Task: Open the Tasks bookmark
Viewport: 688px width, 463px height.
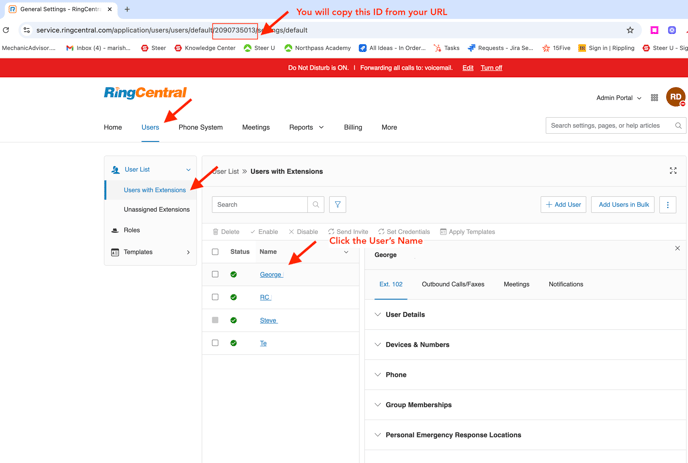Action: (x=447, y=48)
